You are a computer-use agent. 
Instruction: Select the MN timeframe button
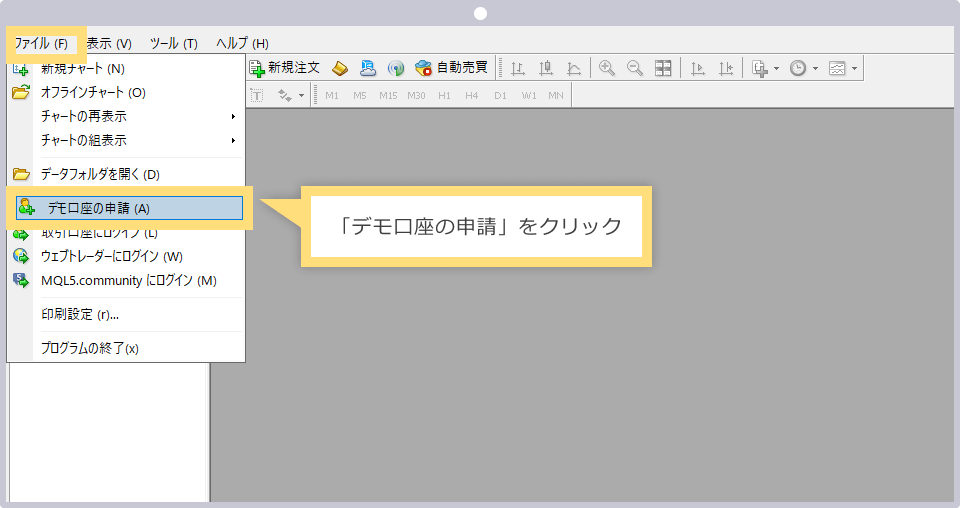pos(556,95)
